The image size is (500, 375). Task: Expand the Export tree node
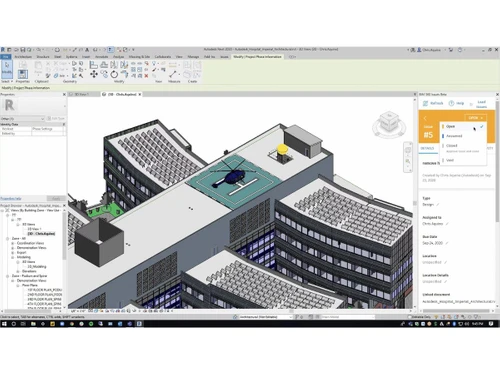pos(13,253)
